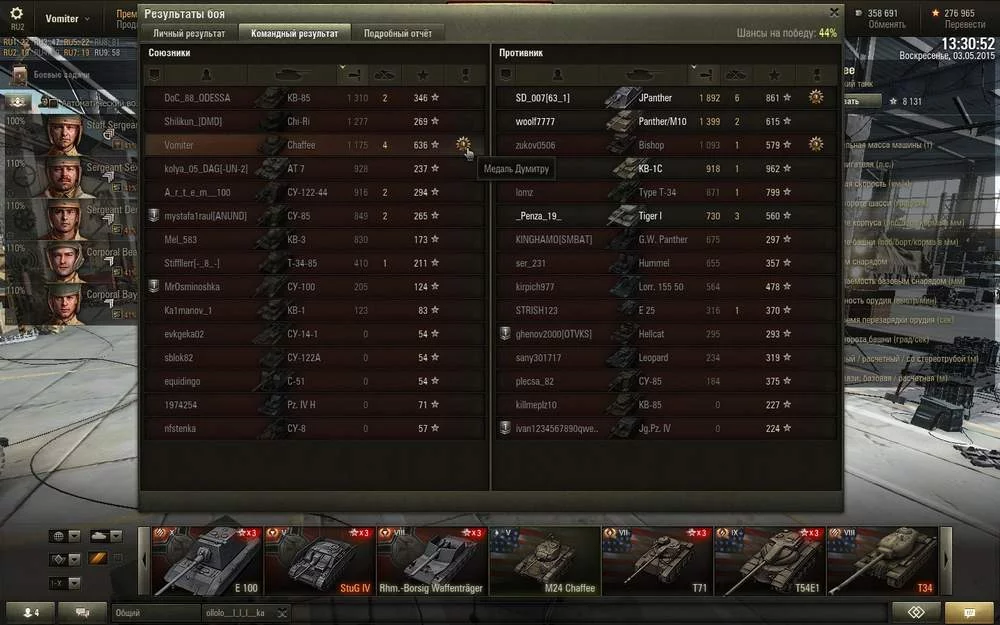Switch to Личный результат tab
The height and width of the screenshot is (625, 1000).
[189, 33]
